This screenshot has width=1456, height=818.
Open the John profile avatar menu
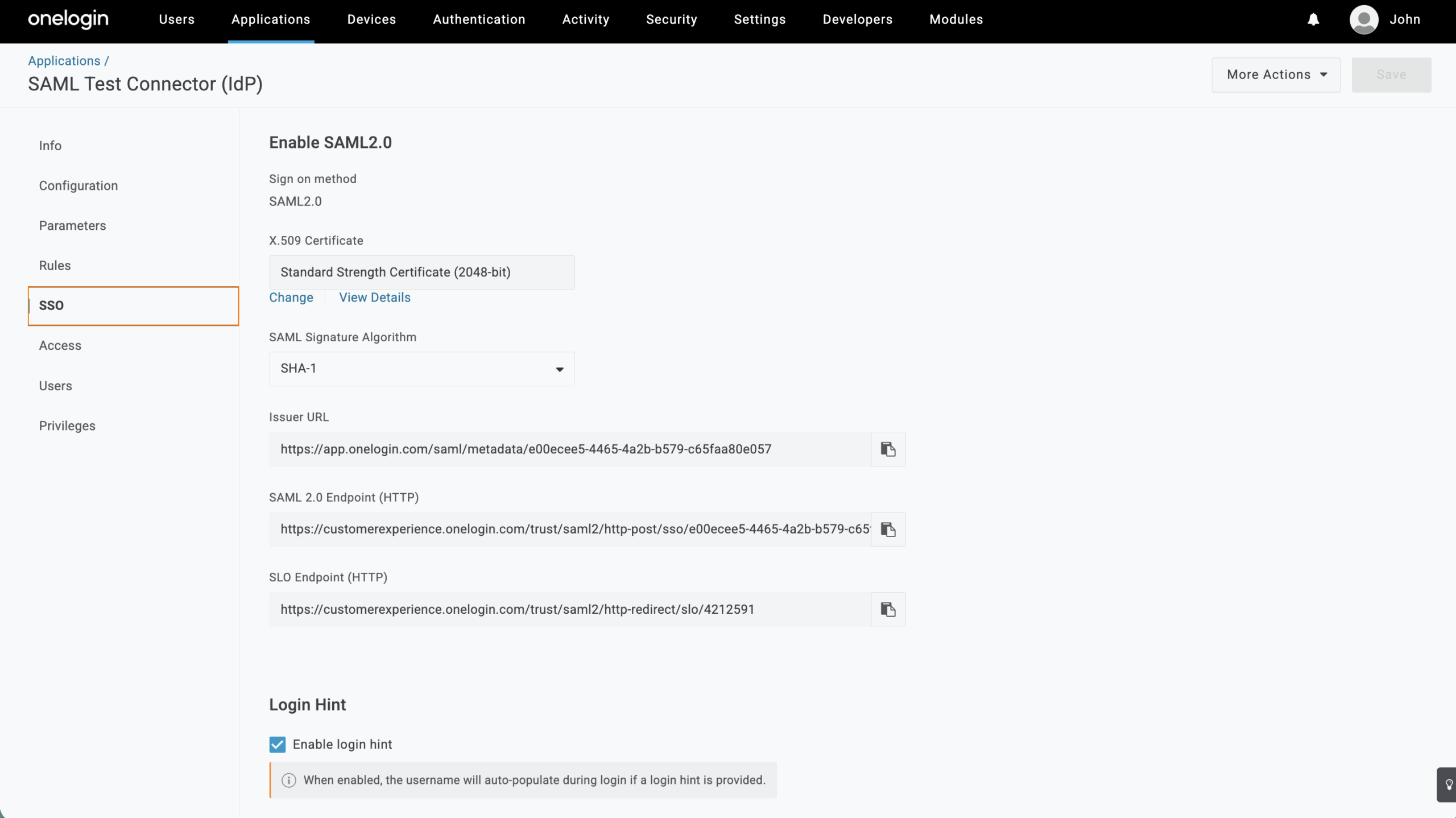point(1364,19)
